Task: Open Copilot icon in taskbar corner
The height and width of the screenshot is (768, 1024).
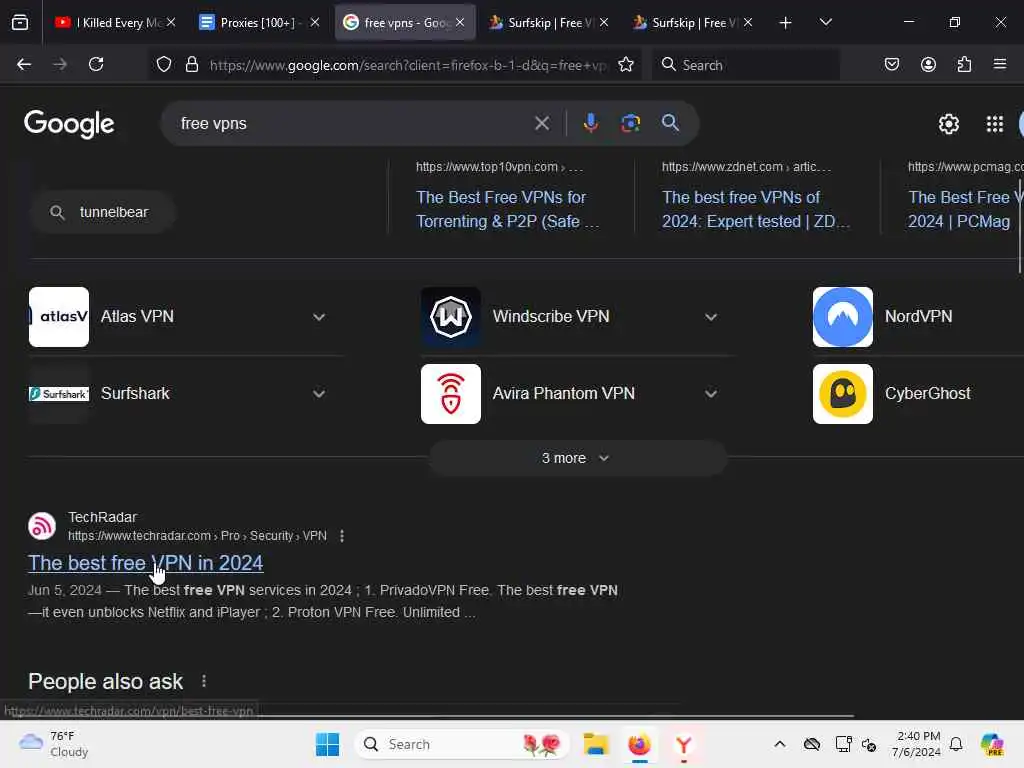Action: click(992, 744)
